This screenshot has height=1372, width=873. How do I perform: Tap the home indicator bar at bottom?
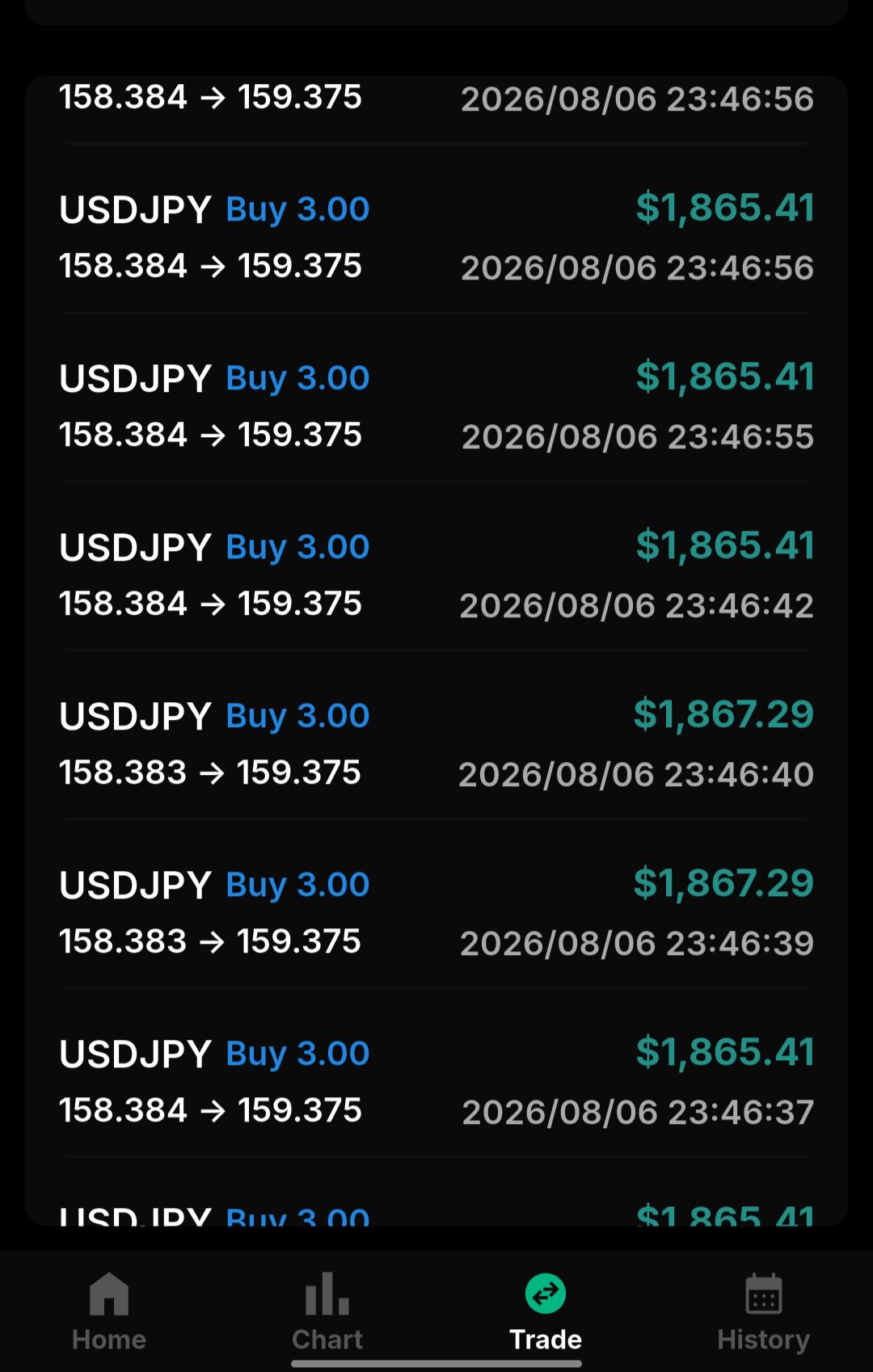(x=436, y=1364)
